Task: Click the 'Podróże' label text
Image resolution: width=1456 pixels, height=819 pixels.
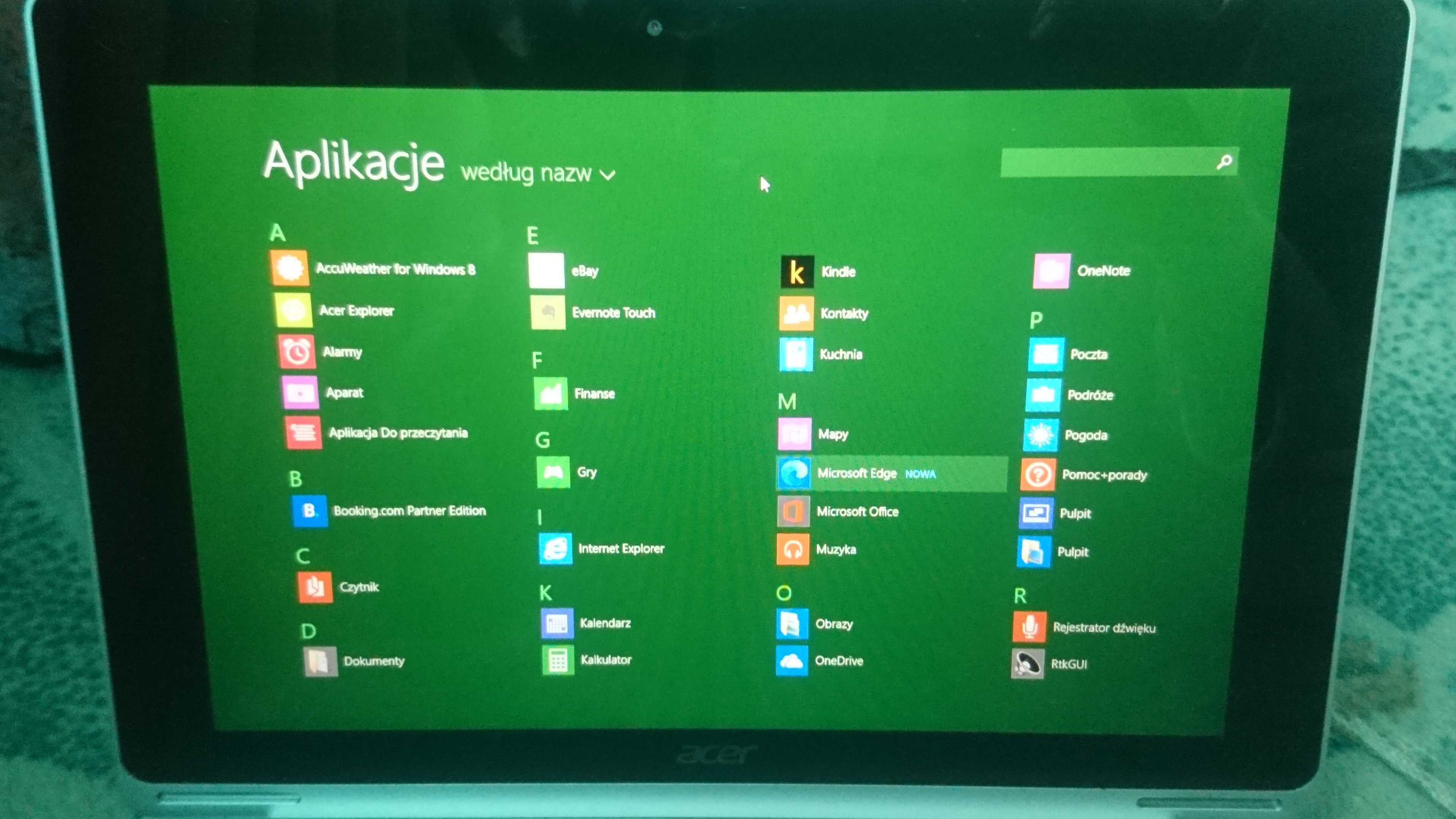Action: point(1090,394)
